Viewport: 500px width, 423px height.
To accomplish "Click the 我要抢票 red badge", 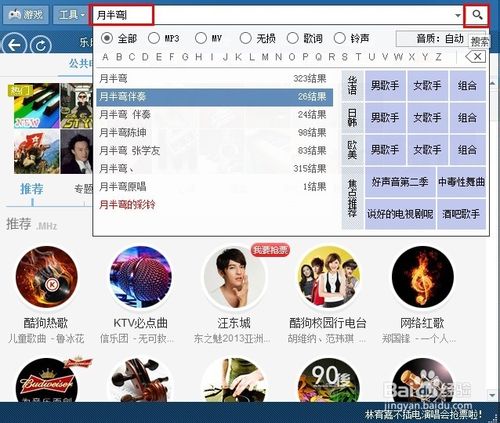I will tap(270, 250).
